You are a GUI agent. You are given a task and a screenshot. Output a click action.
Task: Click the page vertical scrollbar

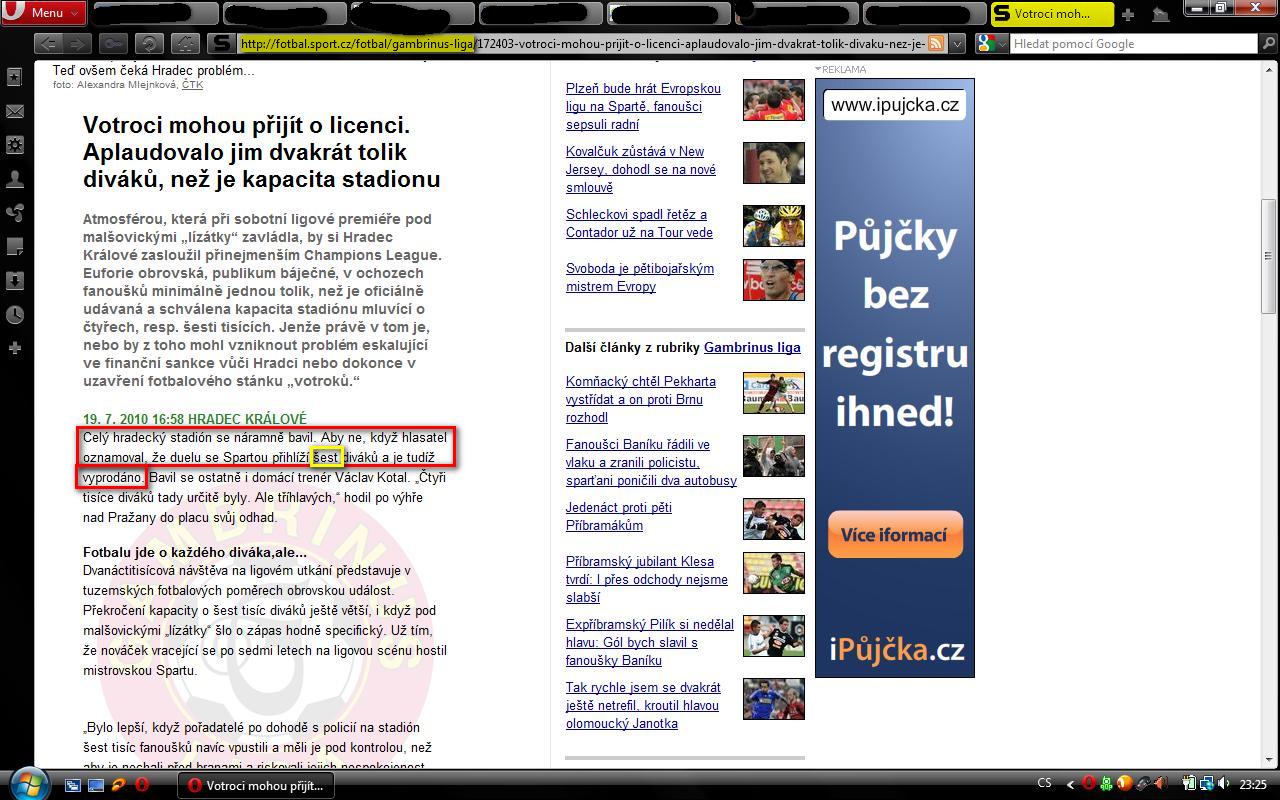click(x=1270, y=400)
